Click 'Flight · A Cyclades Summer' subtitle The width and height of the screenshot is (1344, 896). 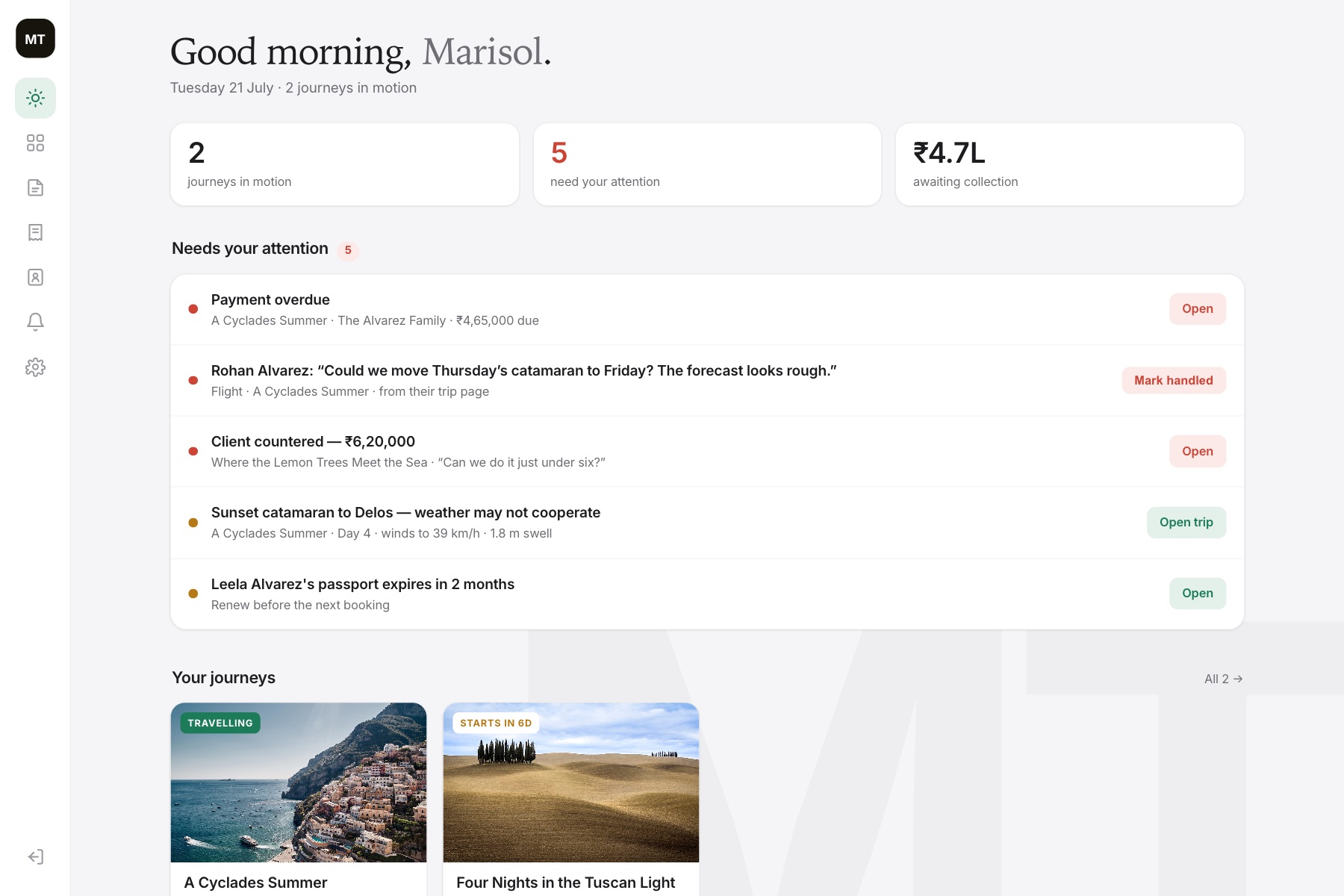[350, 391]
